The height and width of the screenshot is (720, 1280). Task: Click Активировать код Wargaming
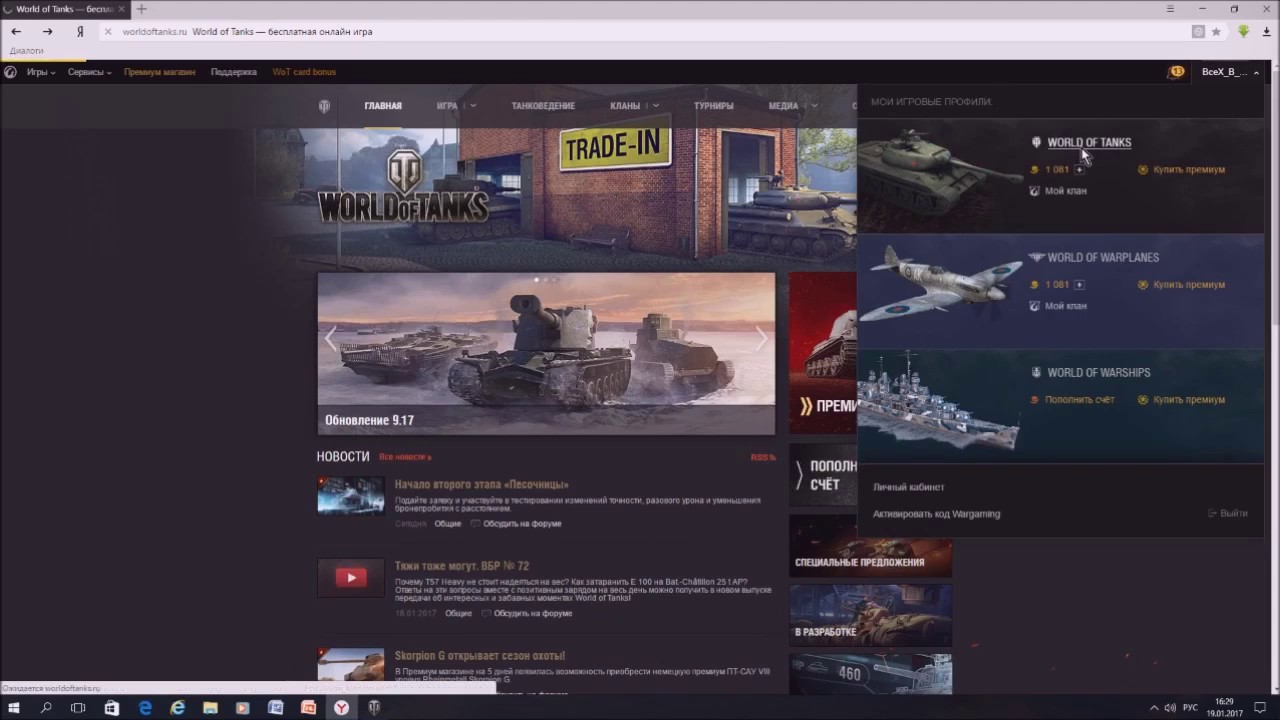click(936, 514)
